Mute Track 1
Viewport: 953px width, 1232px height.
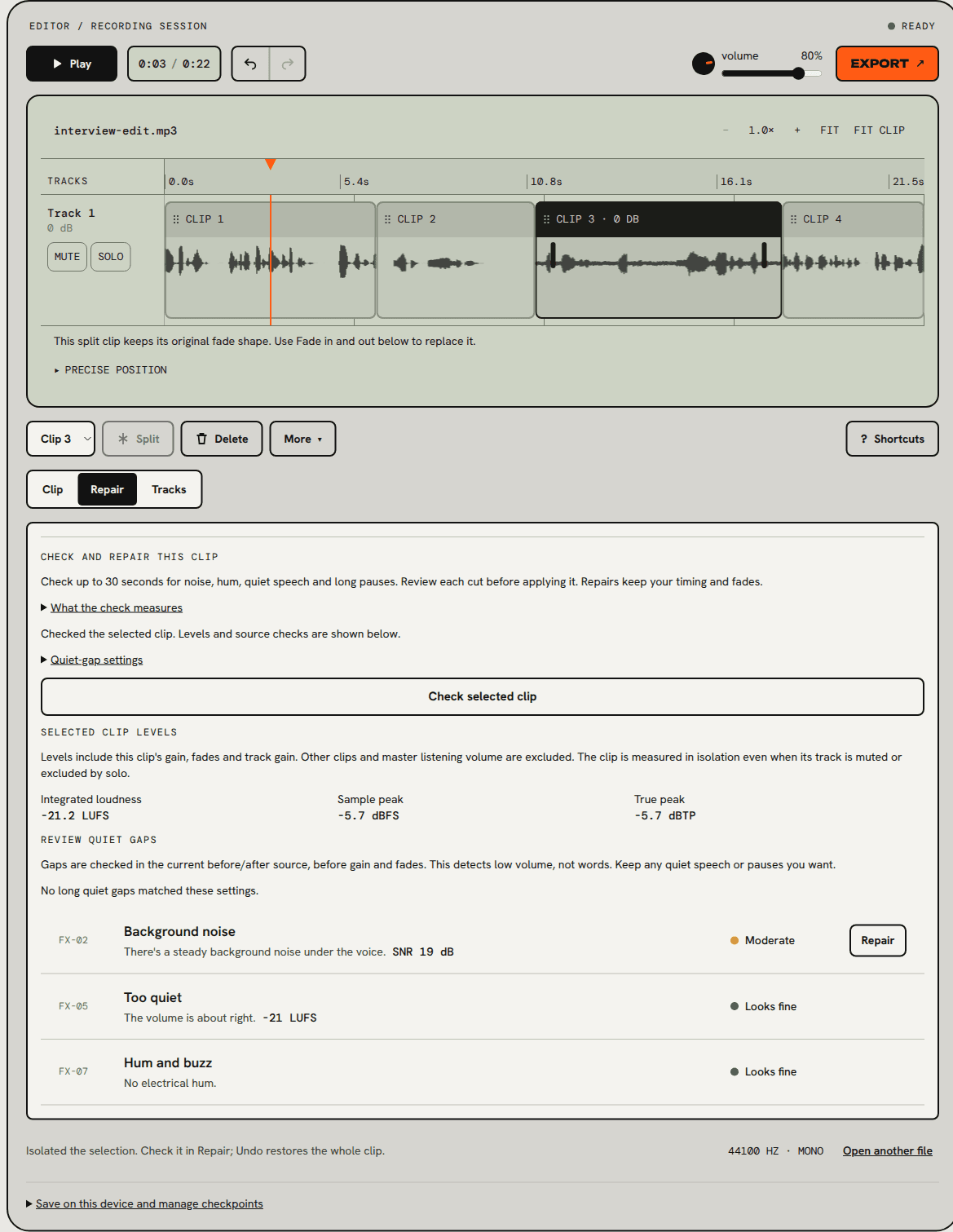click(67, 257)
